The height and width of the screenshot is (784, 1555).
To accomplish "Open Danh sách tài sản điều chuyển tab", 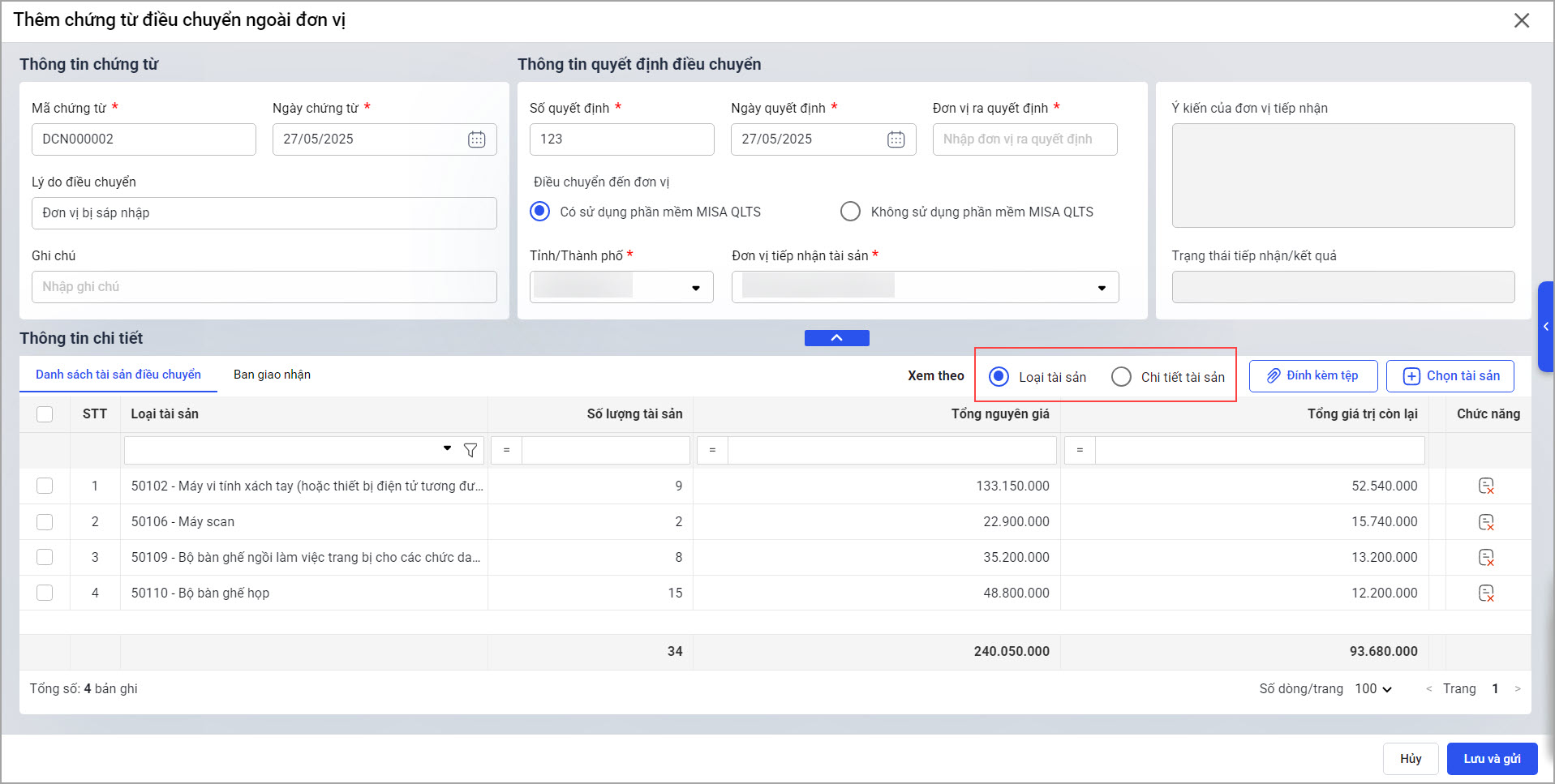I will 118,375.
